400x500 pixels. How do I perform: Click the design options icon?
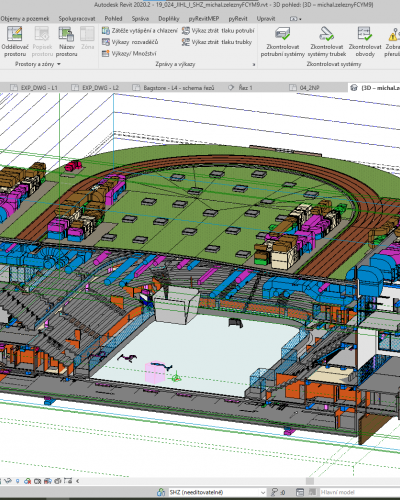coord(300,492)
